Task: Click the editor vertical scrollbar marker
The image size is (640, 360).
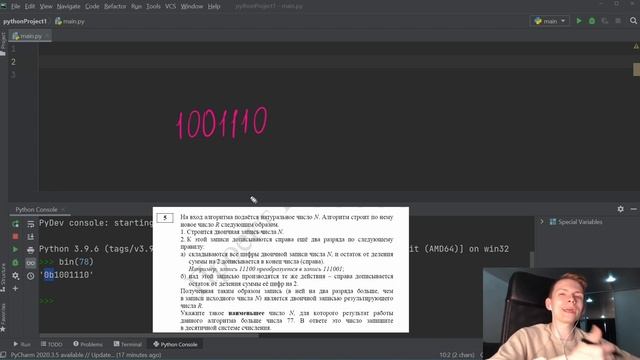Action: click(x=636, y=69)
